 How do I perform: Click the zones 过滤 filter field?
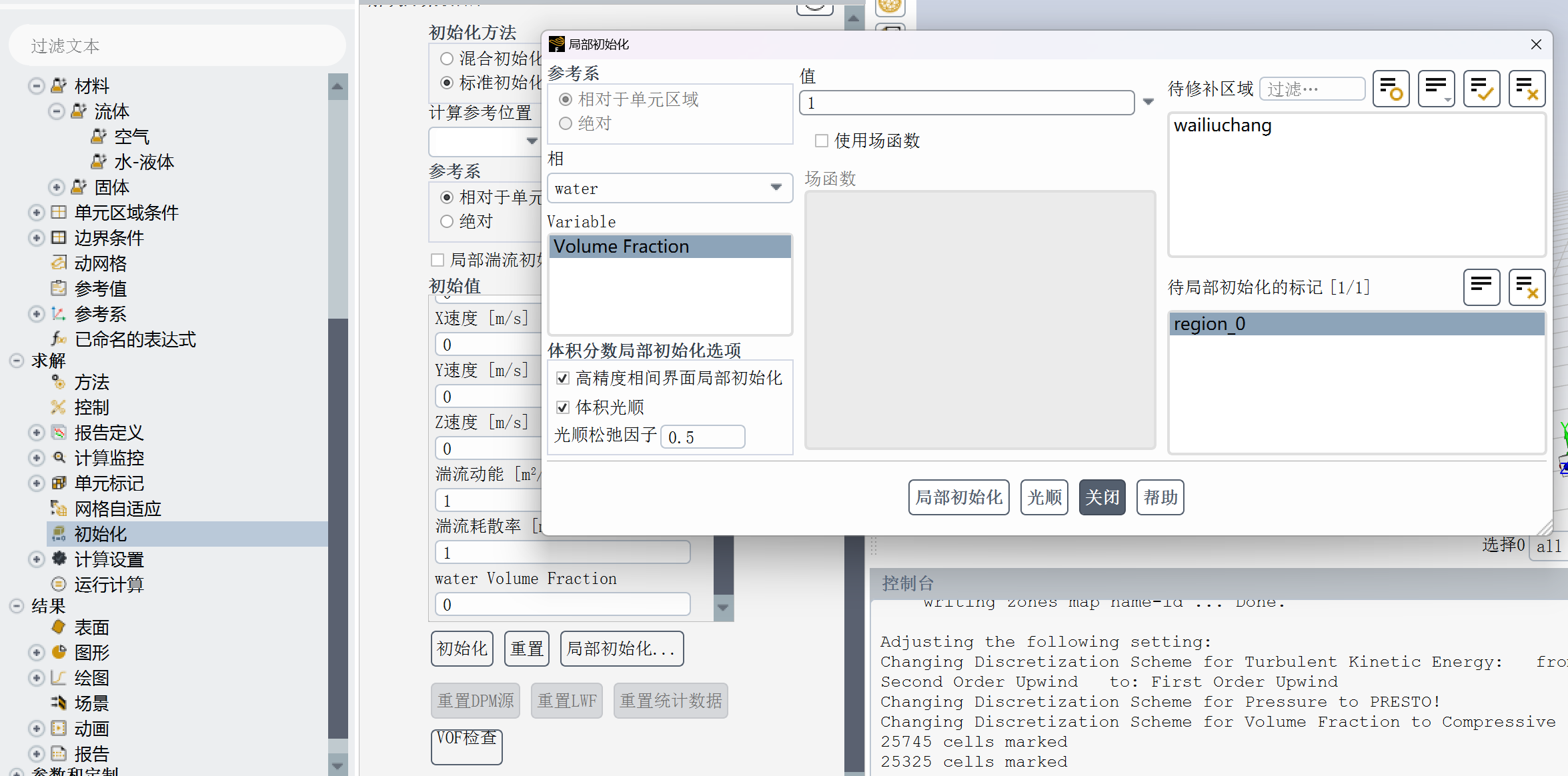tap(1311, 89)
